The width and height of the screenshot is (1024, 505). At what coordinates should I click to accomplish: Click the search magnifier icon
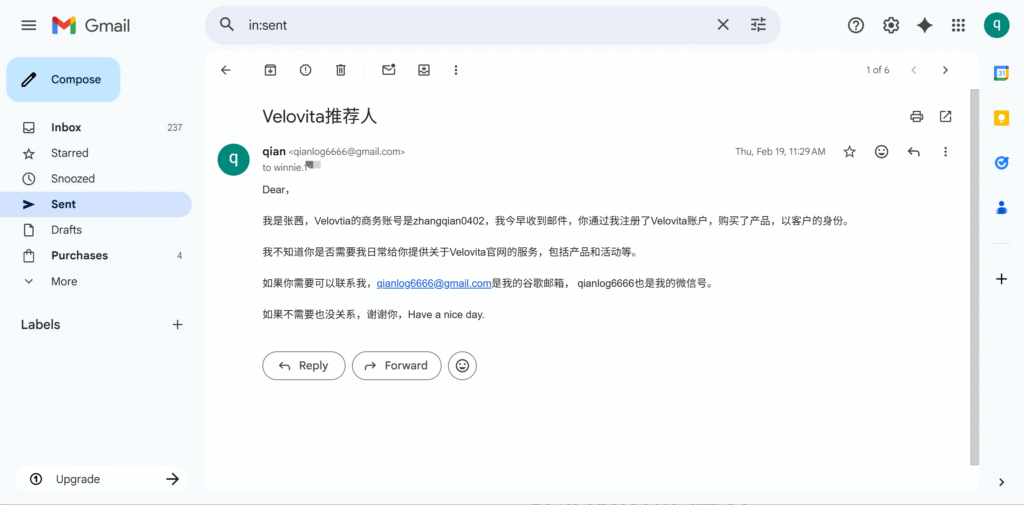pos(226,25)
